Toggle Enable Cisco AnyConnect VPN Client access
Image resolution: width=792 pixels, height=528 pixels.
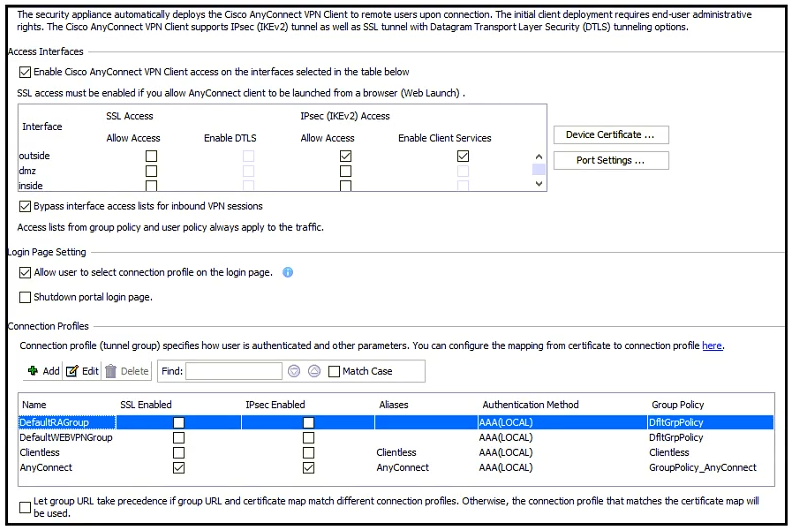pyautogui.click(x=25, y=72)
